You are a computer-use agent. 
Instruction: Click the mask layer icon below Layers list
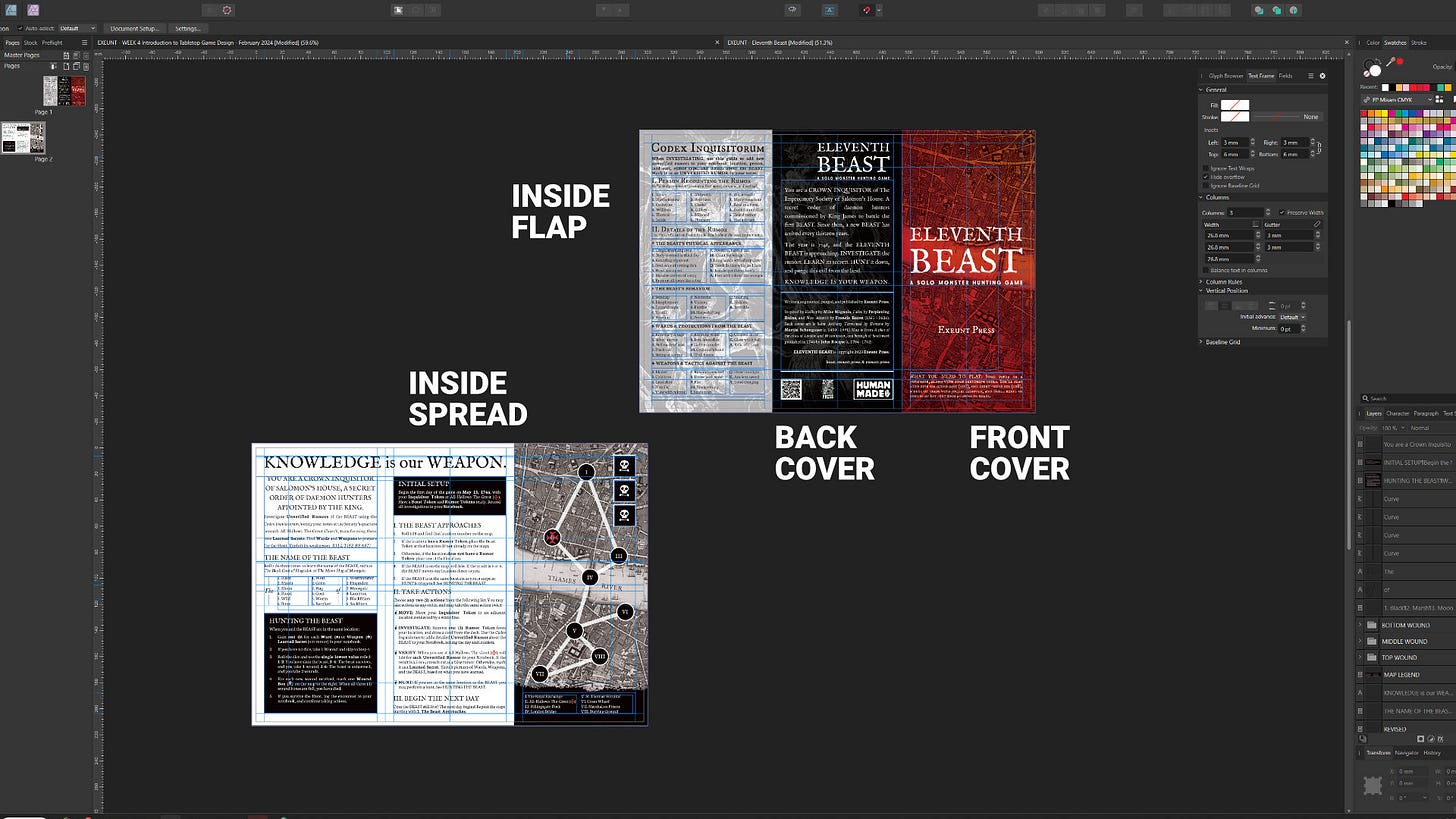pyautogui.click(x=1421, y=739)
